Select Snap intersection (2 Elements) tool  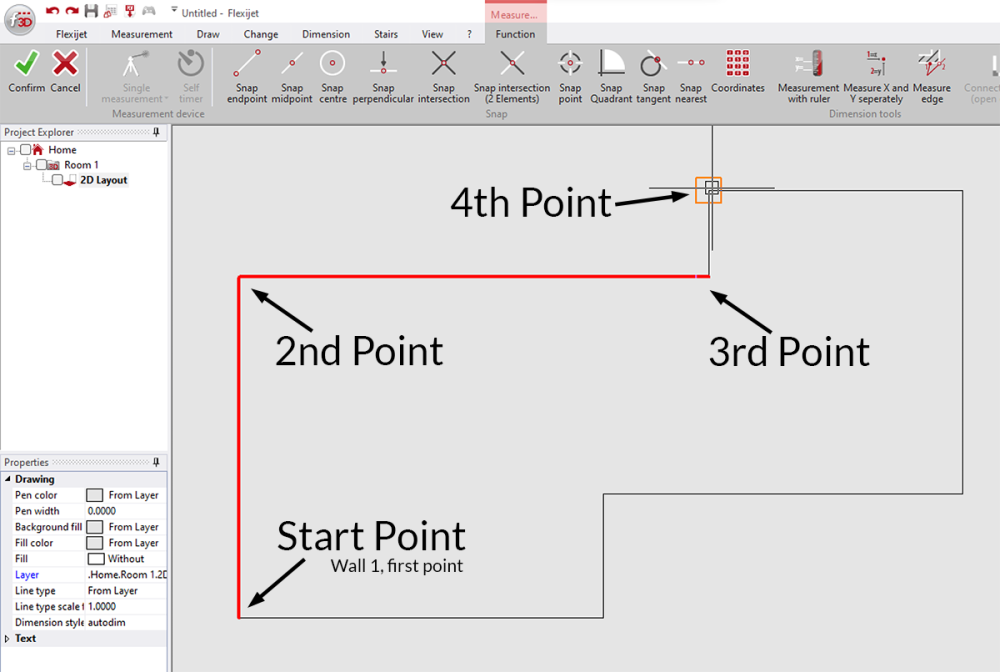[512, 70]
